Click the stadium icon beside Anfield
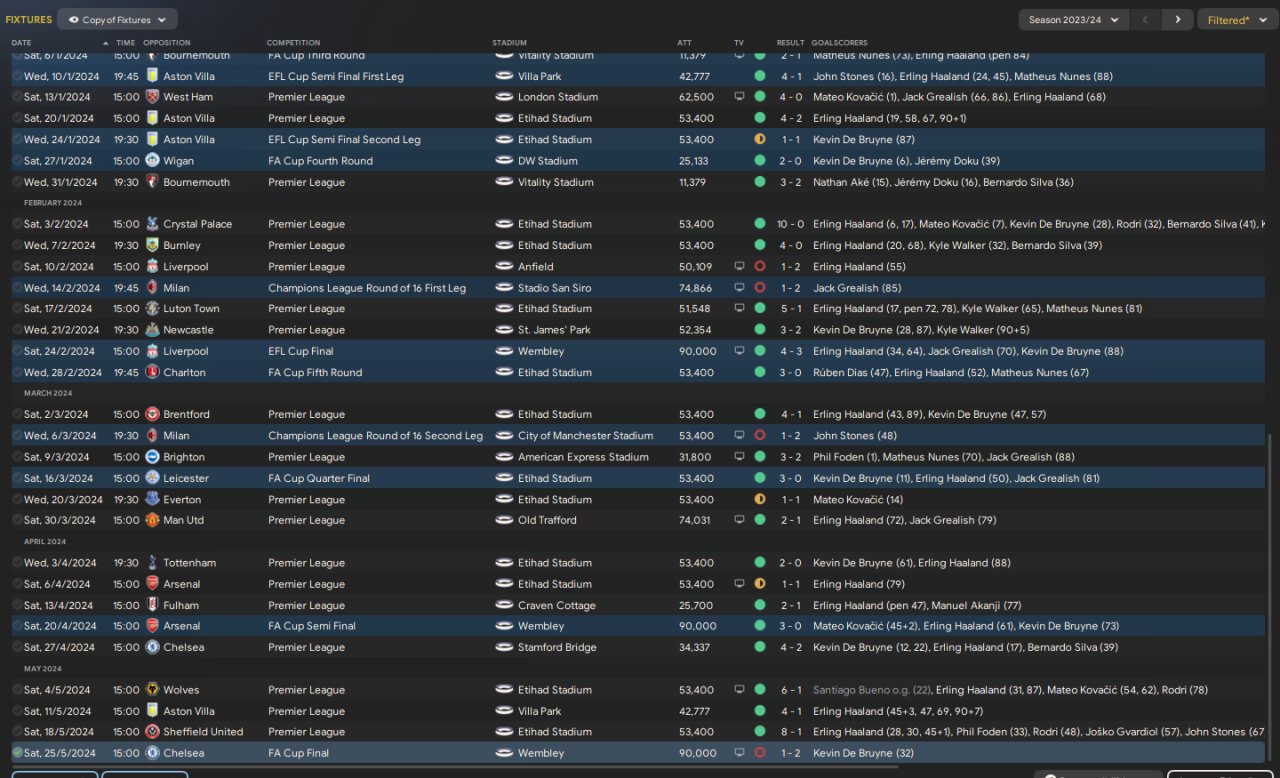Viewport: 1280px width, 778px height. (503, 267)
